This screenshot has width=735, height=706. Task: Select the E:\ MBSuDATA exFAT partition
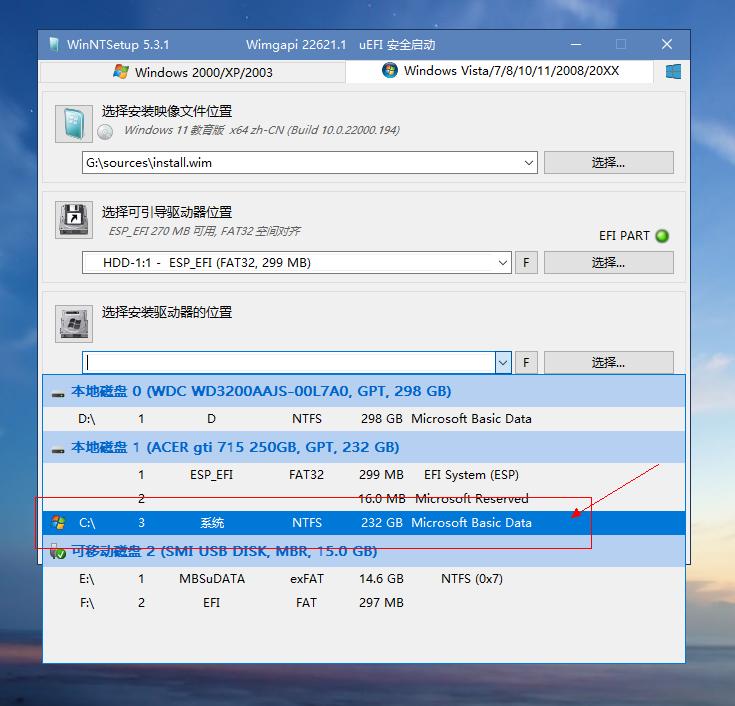300,579
